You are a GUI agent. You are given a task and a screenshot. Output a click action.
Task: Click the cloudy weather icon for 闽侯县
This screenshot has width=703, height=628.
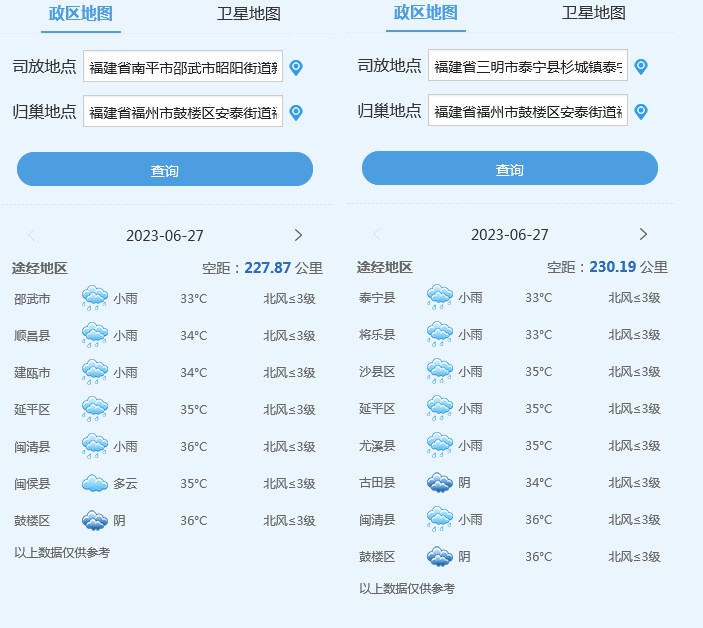(95, 484)
